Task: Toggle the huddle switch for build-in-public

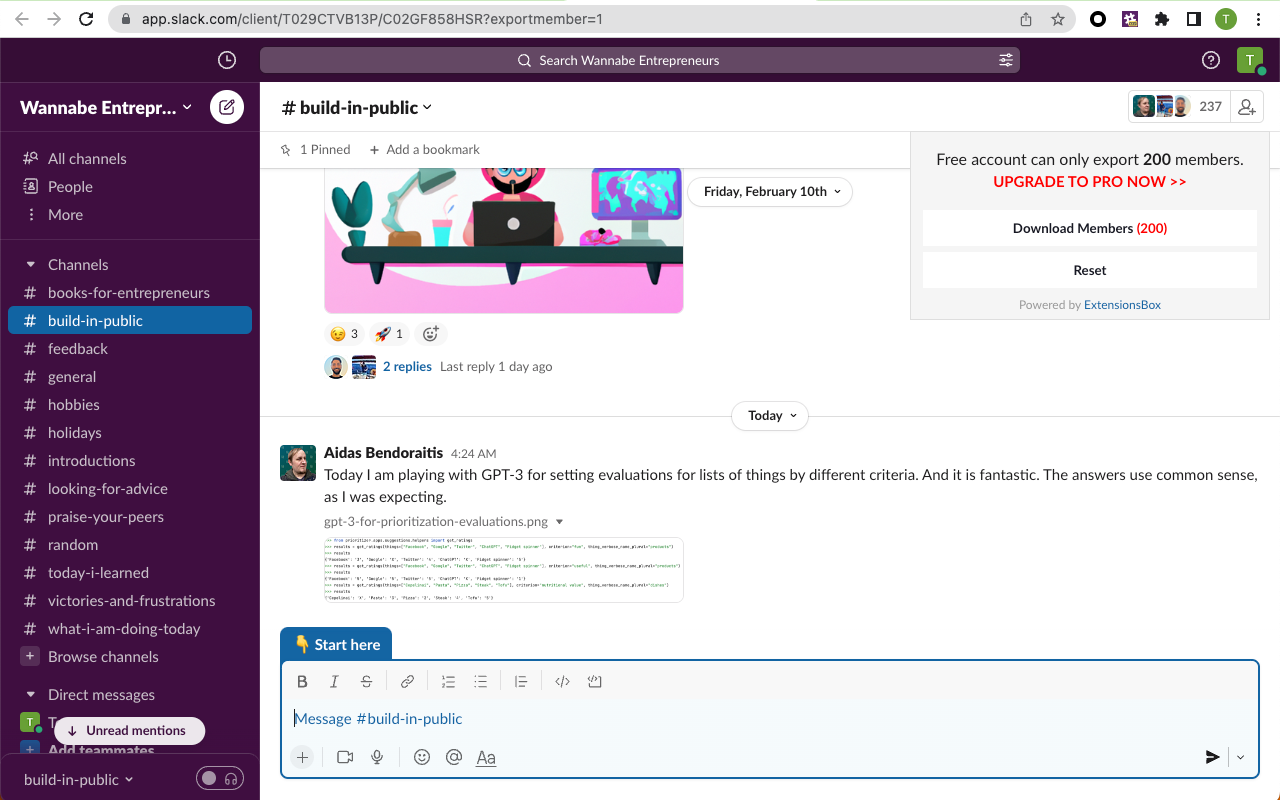Action: 220,779
